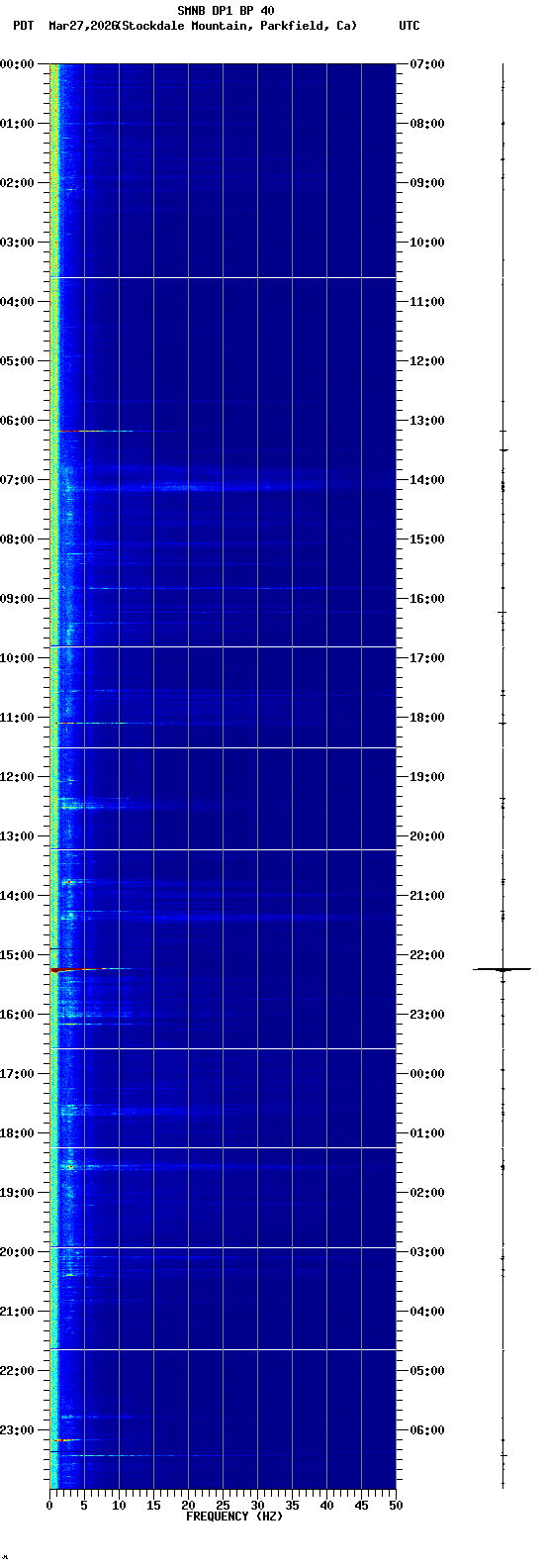Click the '06:00' PDT axis time label
The height and width of the screenshot is (1568, 546).
[x=18, y=421]
